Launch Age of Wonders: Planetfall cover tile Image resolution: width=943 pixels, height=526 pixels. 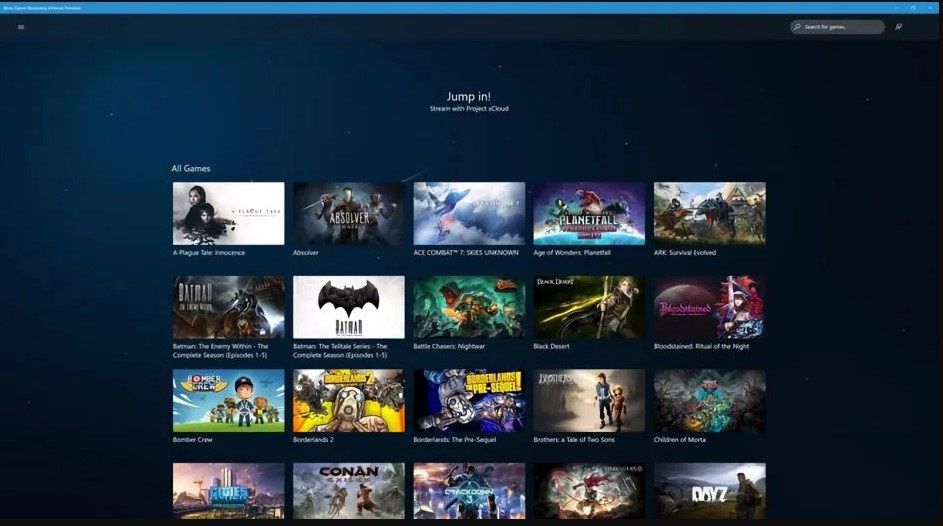point(589,213)
